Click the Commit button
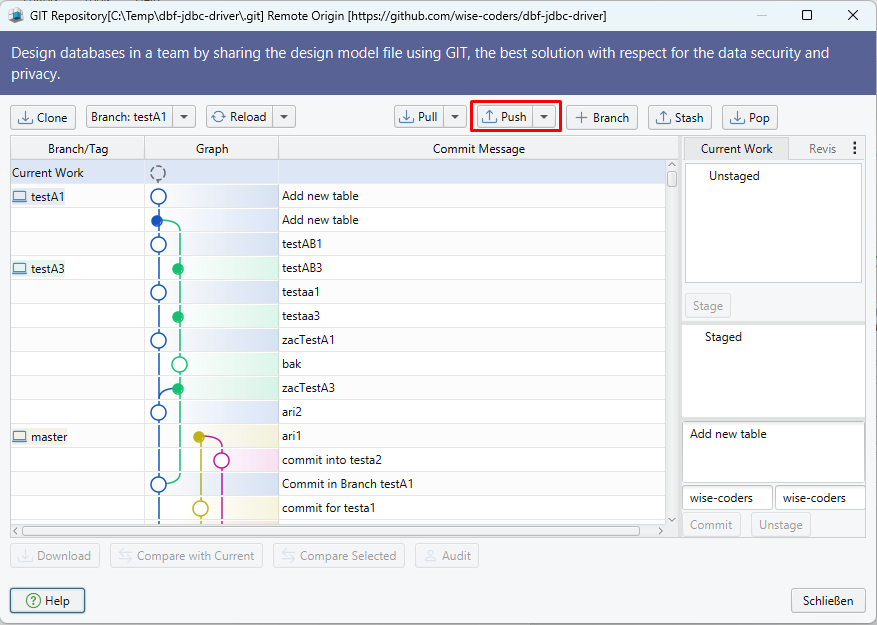This screenshot has width=877, height=625. (x=711, y=525)
